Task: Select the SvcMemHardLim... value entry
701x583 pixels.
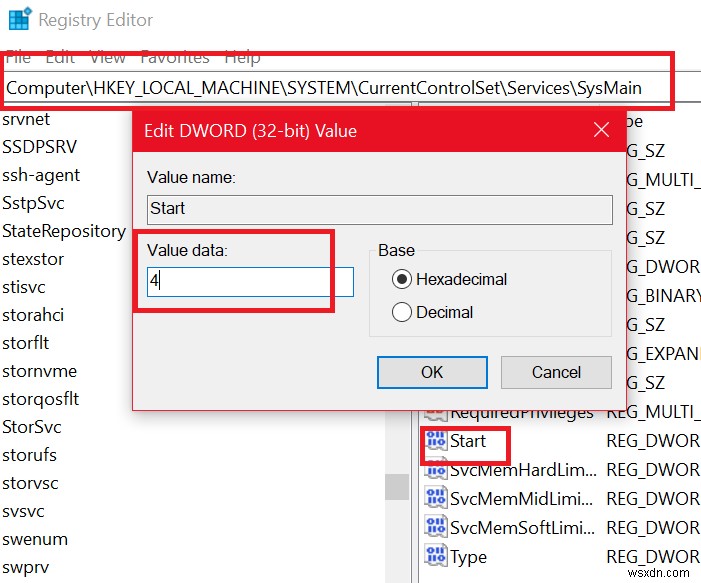Action: coord(523,470)
